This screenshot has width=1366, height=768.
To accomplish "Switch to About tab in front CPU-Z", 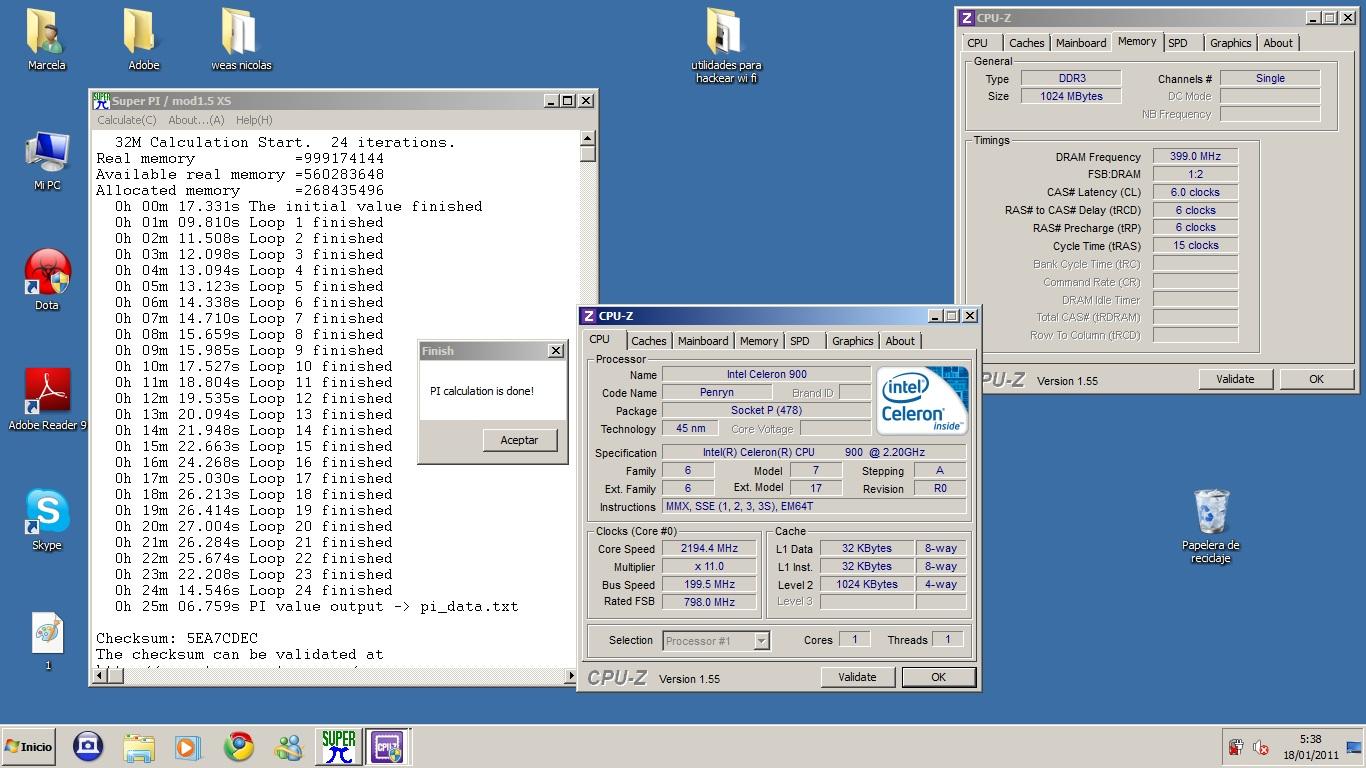I will [x=900, y=341].
